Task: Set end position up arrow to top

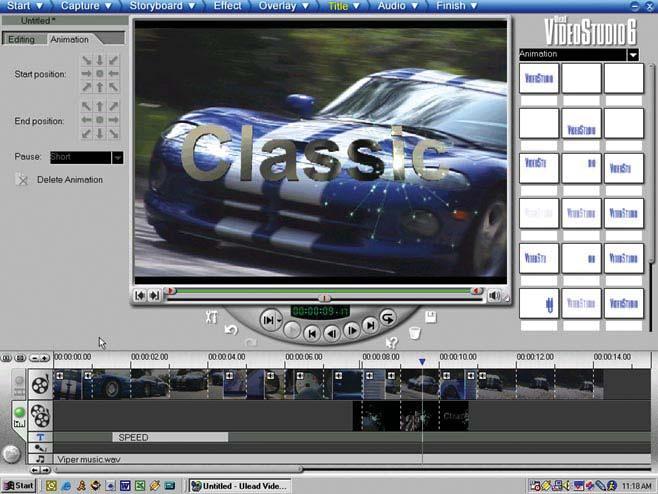Action: click(100, 107)
